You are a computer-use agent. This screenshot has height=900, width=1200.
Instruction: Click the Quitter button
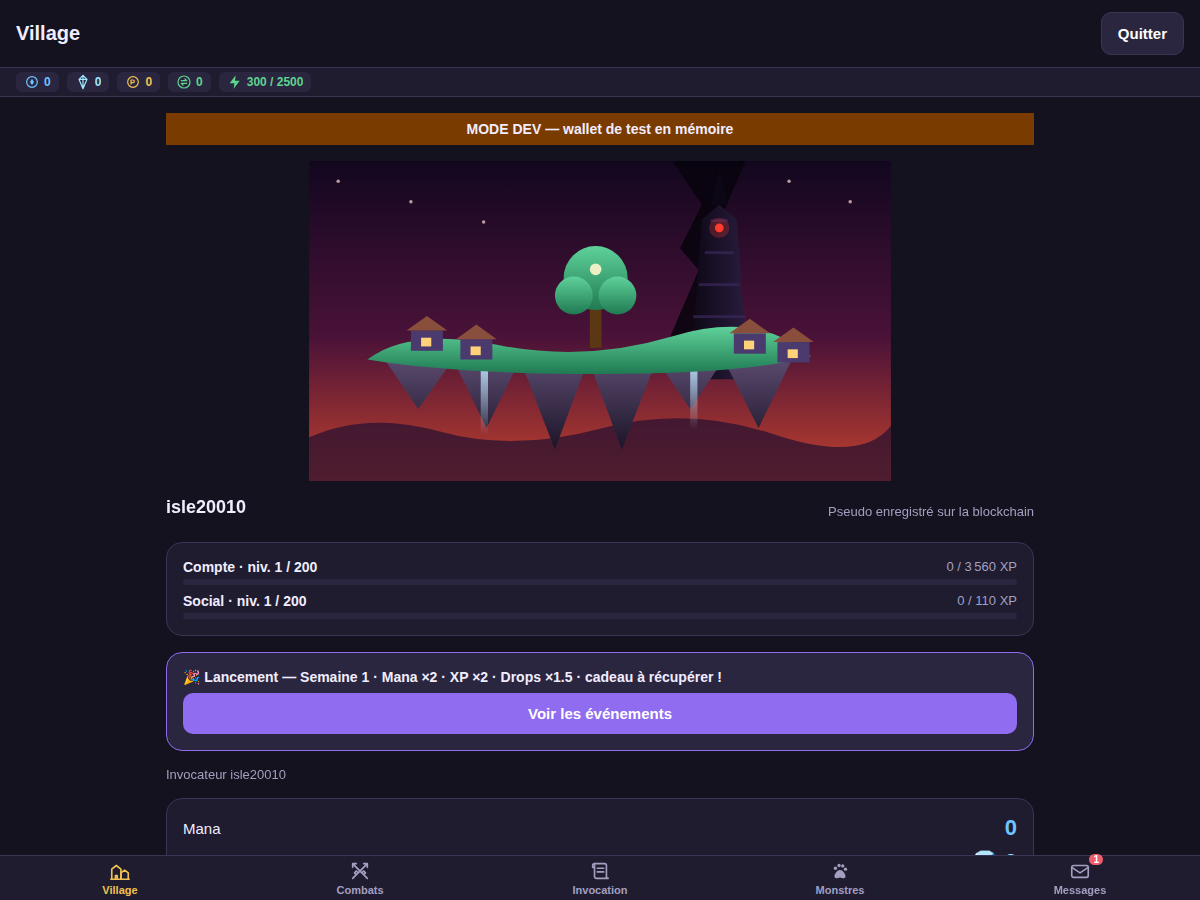[x=1142, y=33]
